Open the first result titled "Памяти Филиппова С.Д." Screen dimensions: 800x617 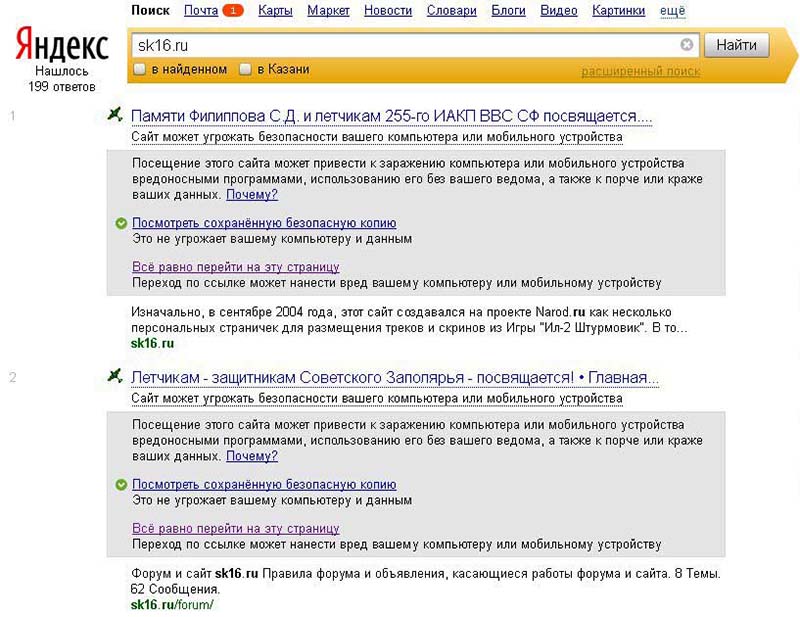tap(391, 116)
